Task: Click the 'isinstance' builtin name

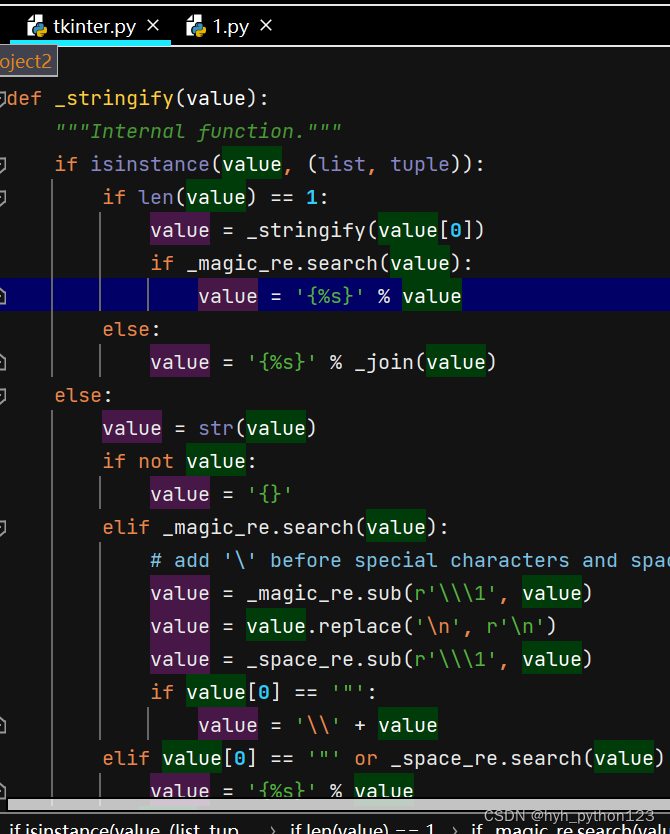Action: pyautogui.click(x=150, y=164)
